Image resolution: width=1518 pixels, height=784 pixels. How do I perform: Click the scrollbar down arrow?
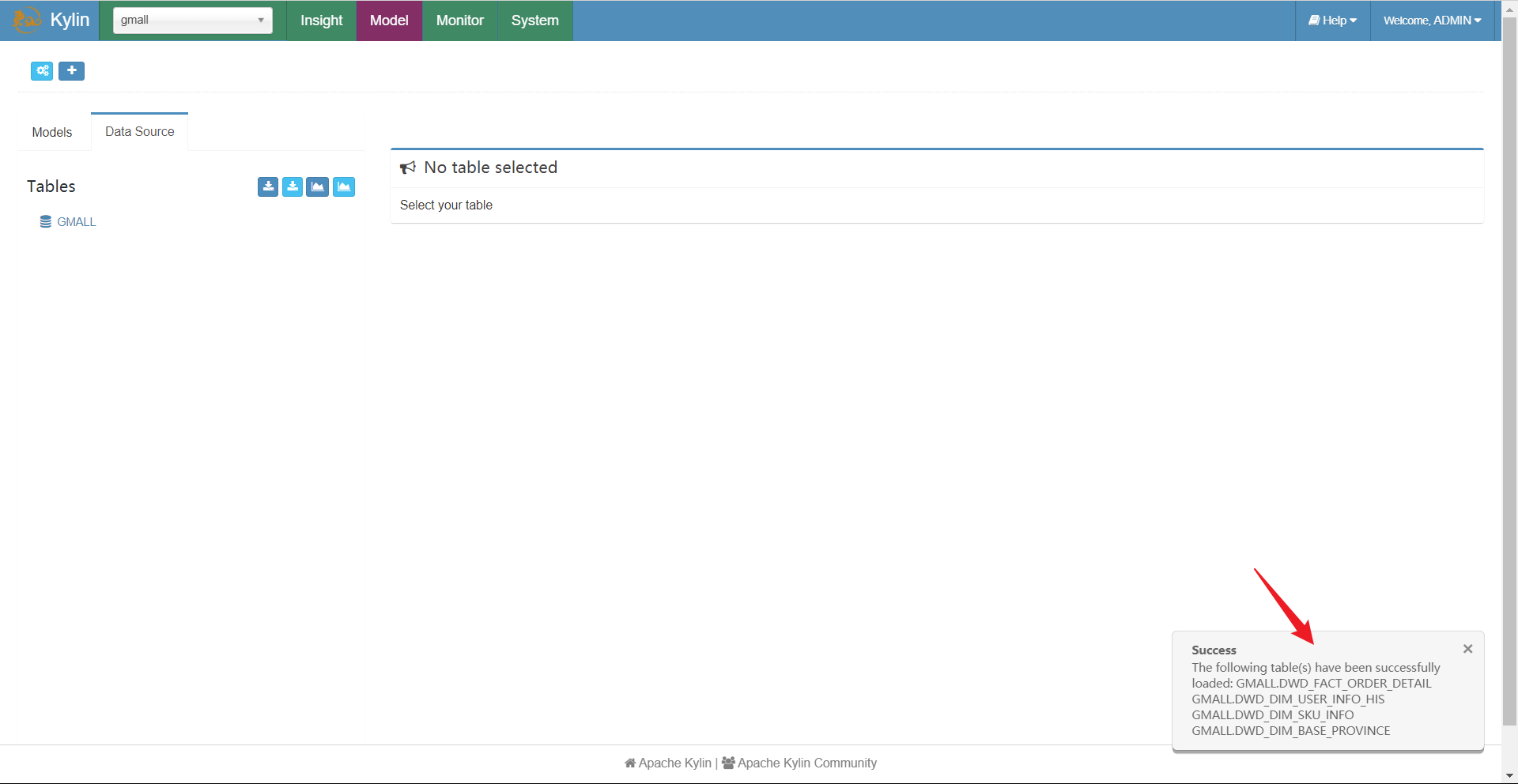[1509, 776]
